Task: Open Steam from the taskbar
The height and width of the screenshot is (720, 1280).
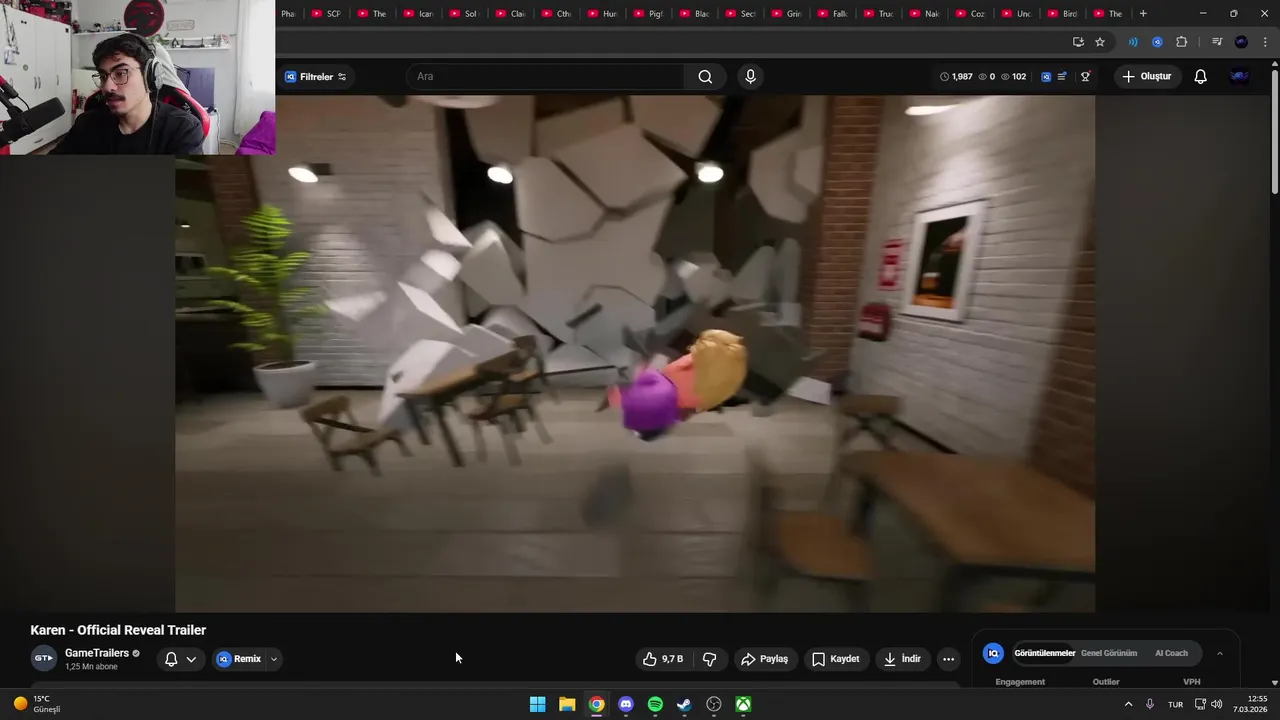Action: tap(684, 704)
